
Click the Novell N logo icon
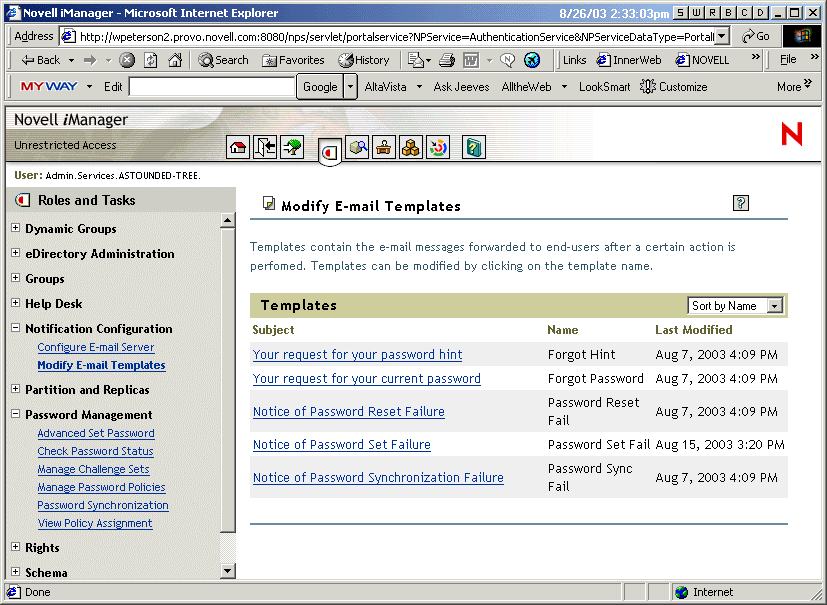(x=791, y=133)
